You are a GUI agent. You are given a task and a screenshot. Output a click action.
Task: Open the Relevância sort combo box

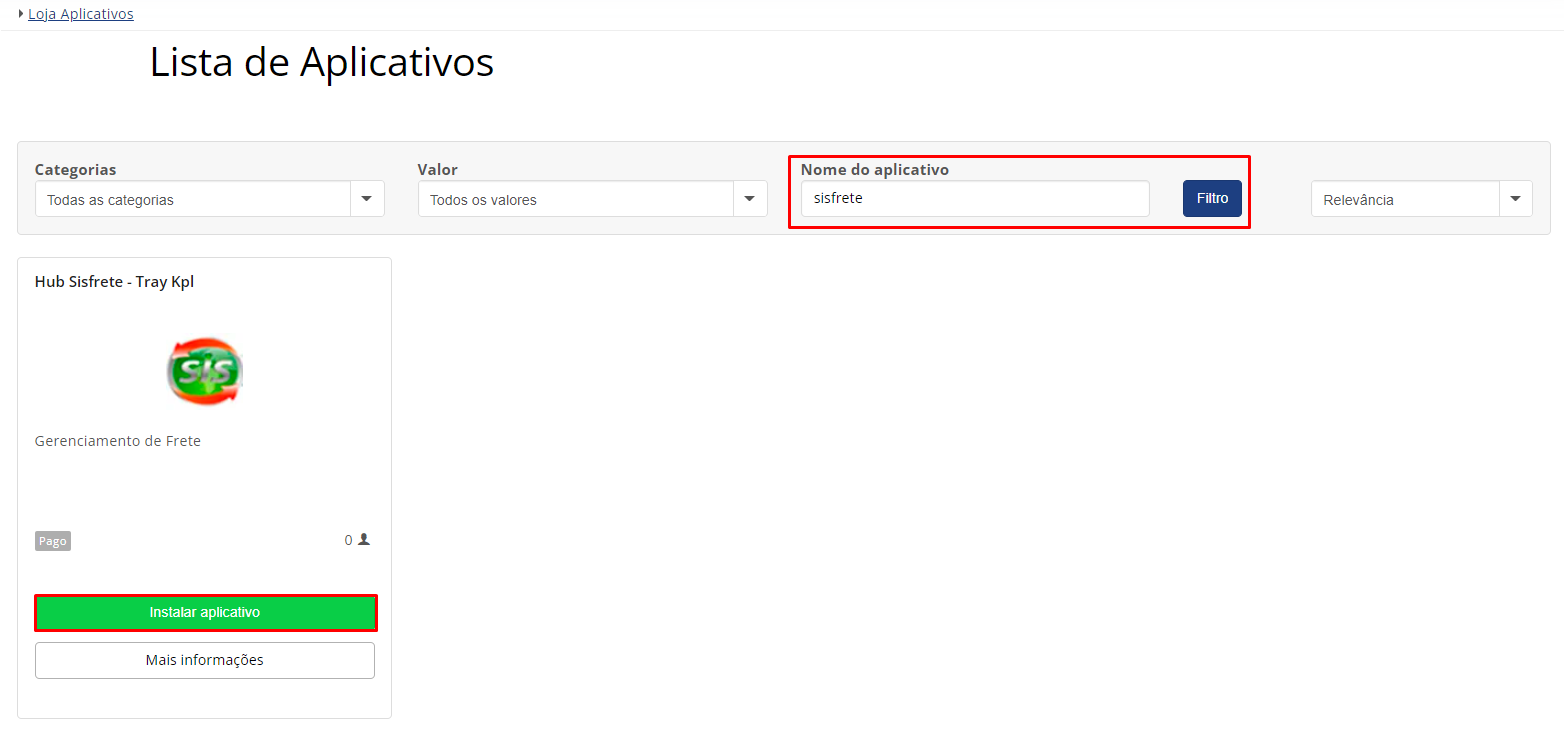pos(1422,199)
